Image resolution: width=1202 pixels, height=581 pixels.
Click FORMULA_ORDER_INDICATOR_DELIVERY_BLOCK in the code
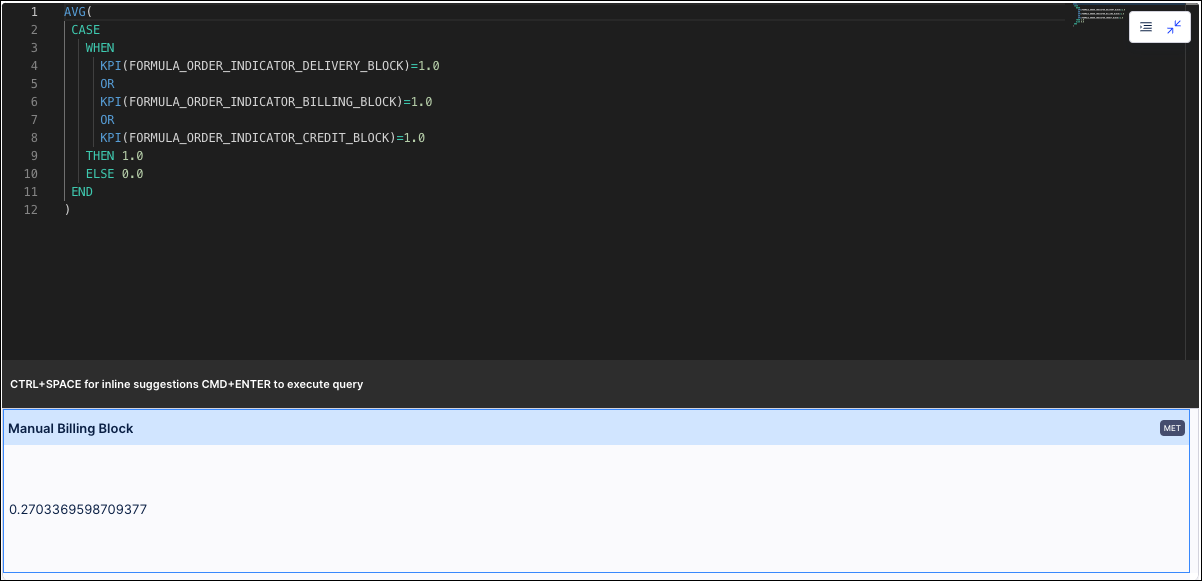click(x=267, y=66)
